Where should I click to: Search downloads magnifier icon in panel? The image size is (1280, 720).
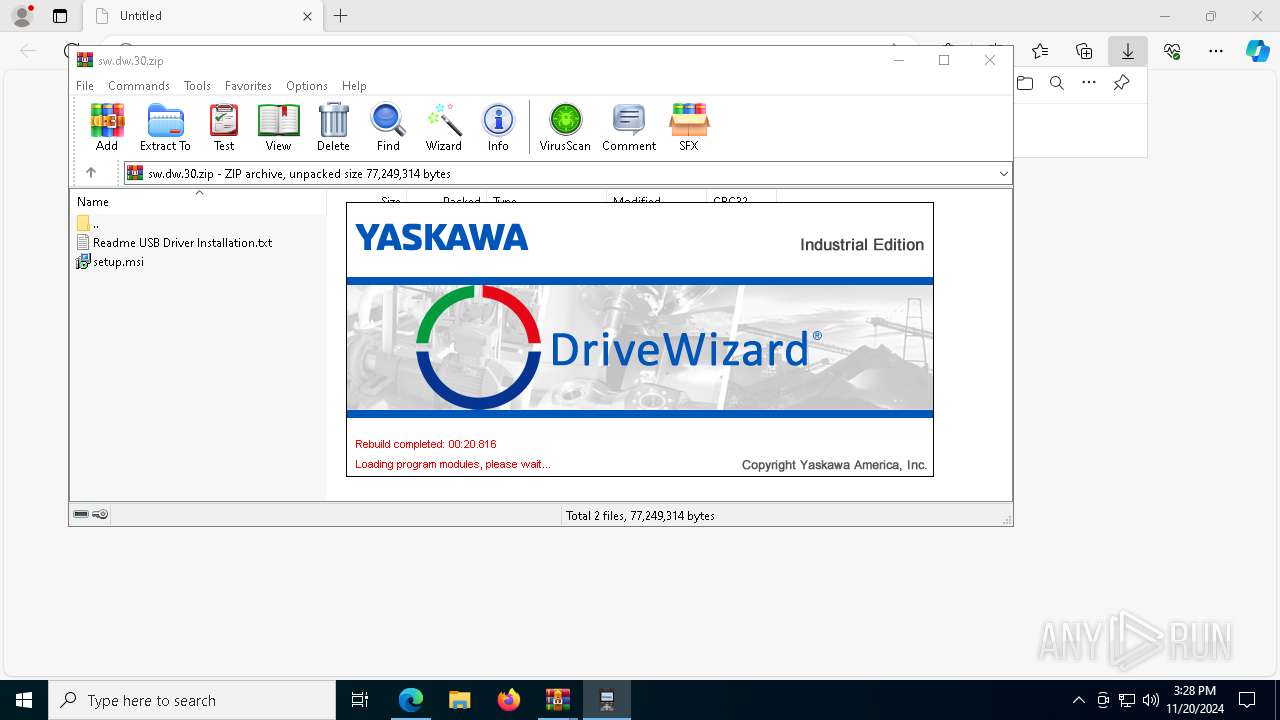[1057, 83]
